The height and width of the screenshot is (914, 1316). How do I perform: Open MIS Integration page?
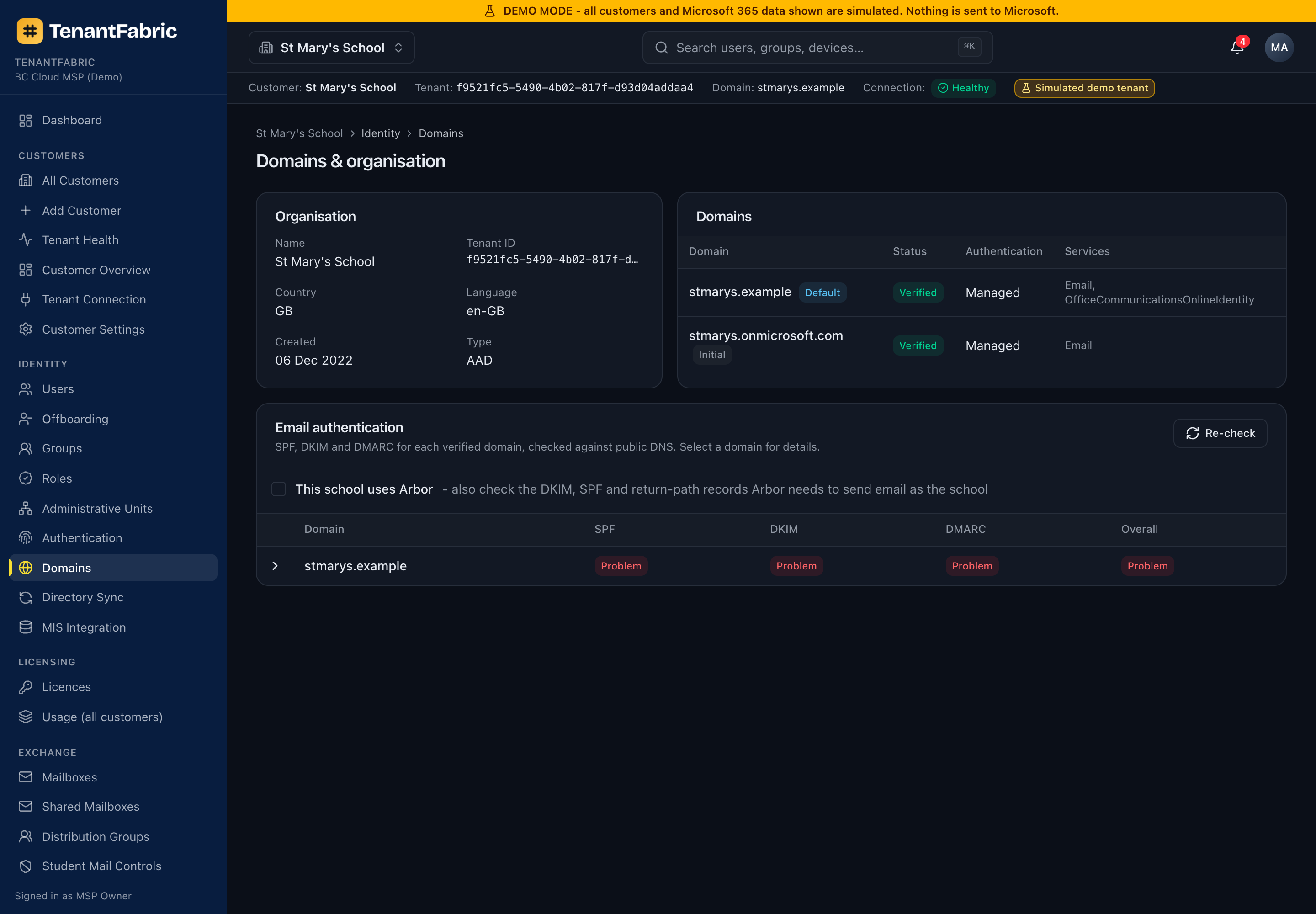pyautogui.click(x=113, y=627)
